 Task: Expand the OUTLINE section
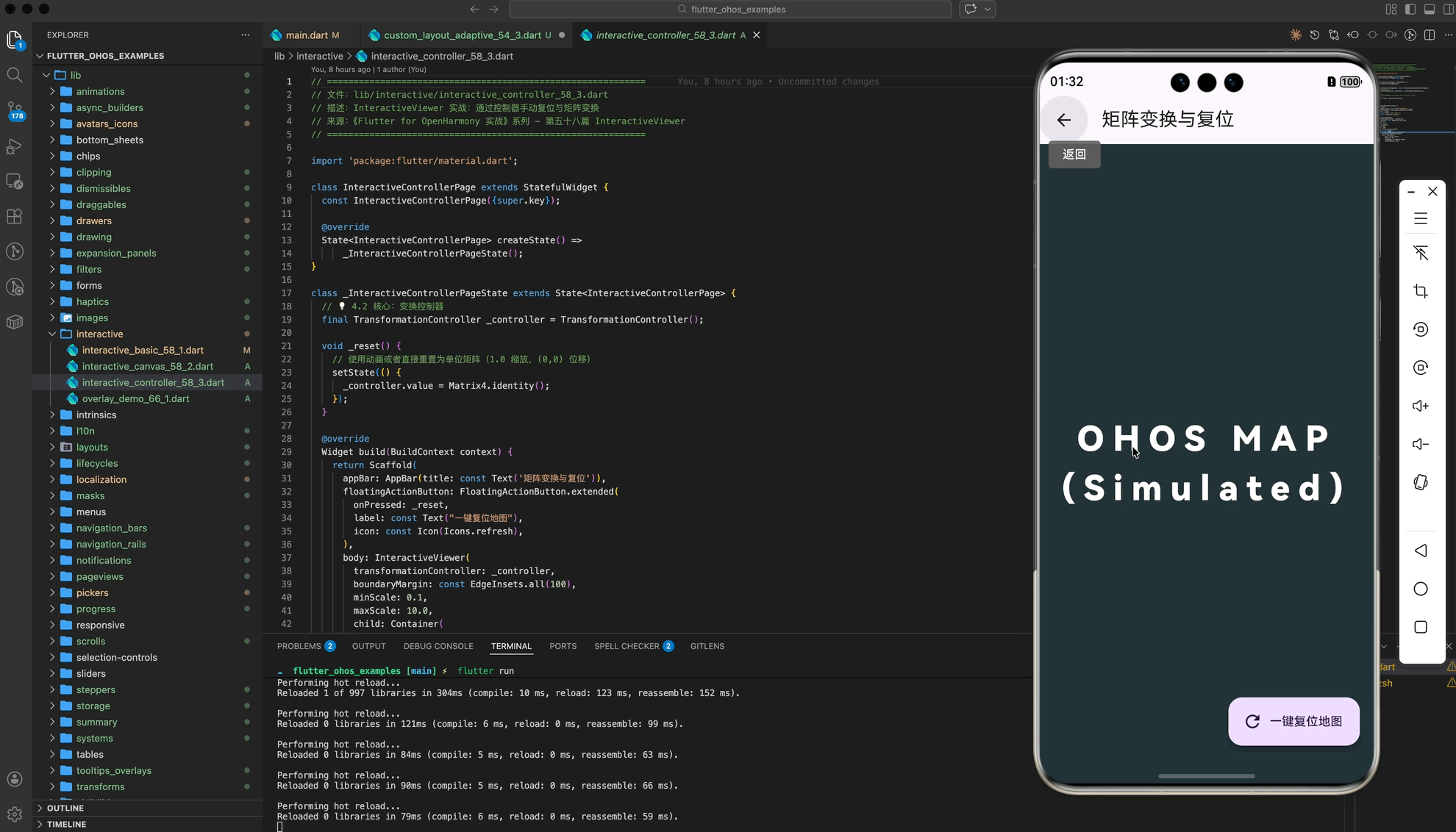[x=65, y=808]
